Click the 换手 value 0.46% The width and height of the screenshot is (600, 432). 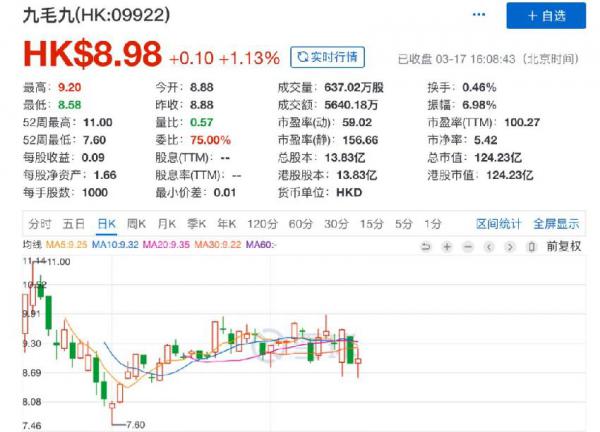click(x=479, y=87)
